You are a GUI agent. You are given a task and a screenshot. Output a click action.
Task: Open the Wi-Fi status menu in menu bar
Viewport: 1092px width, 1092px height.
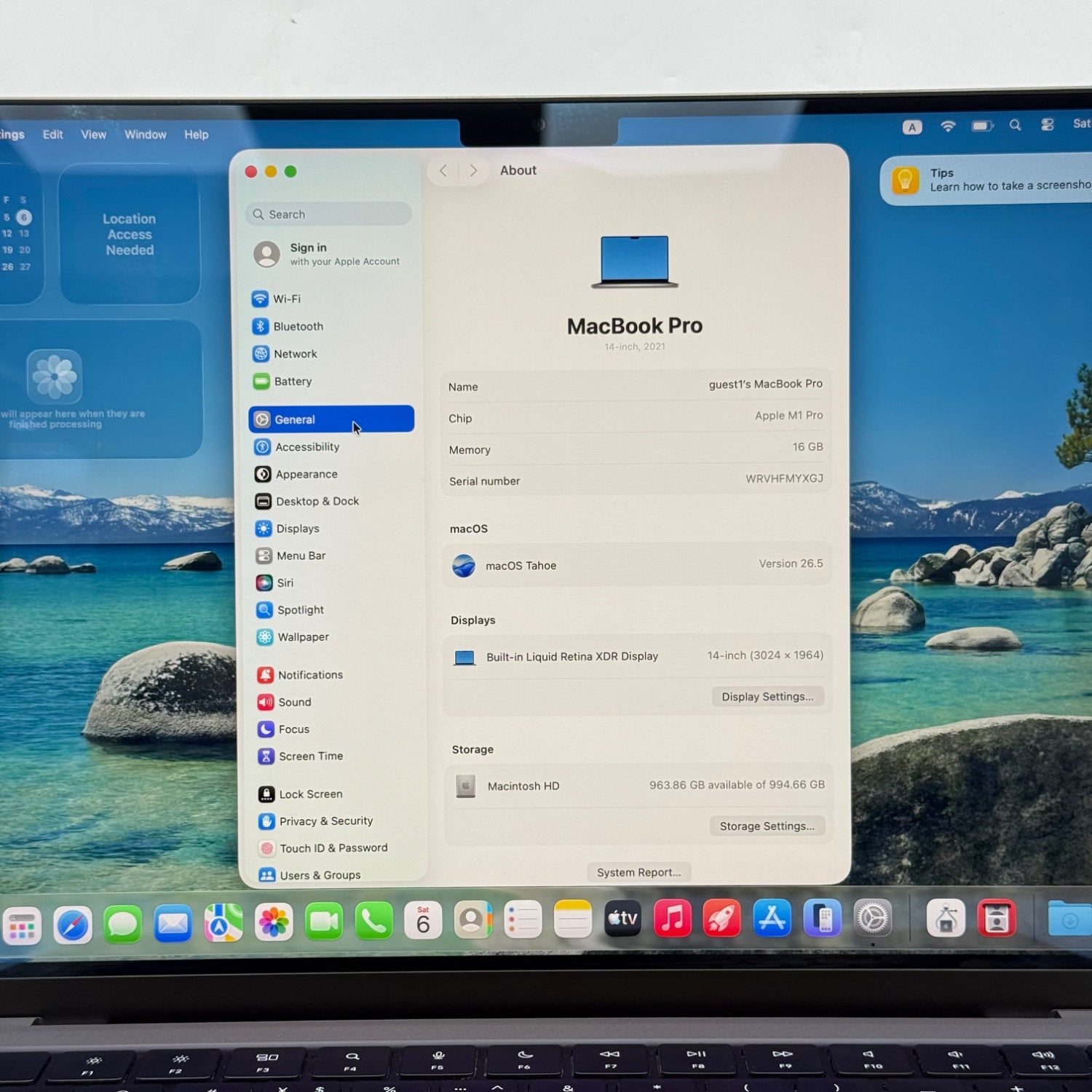[948, 127]
